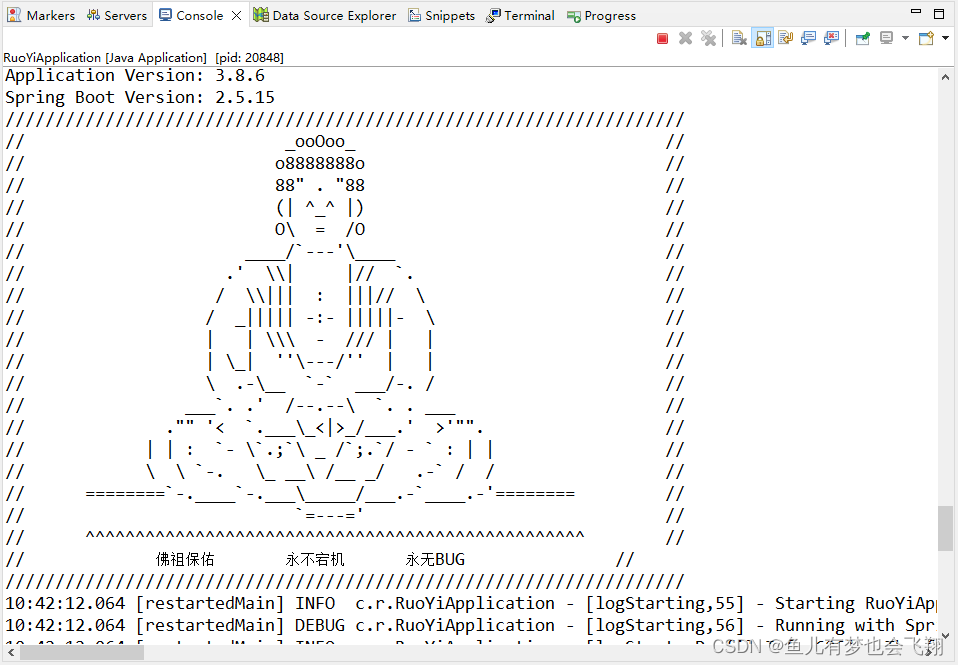The width and height of the screenshot is (958, 665).
Task: Open the Progress tab
Action: (601, 15)
